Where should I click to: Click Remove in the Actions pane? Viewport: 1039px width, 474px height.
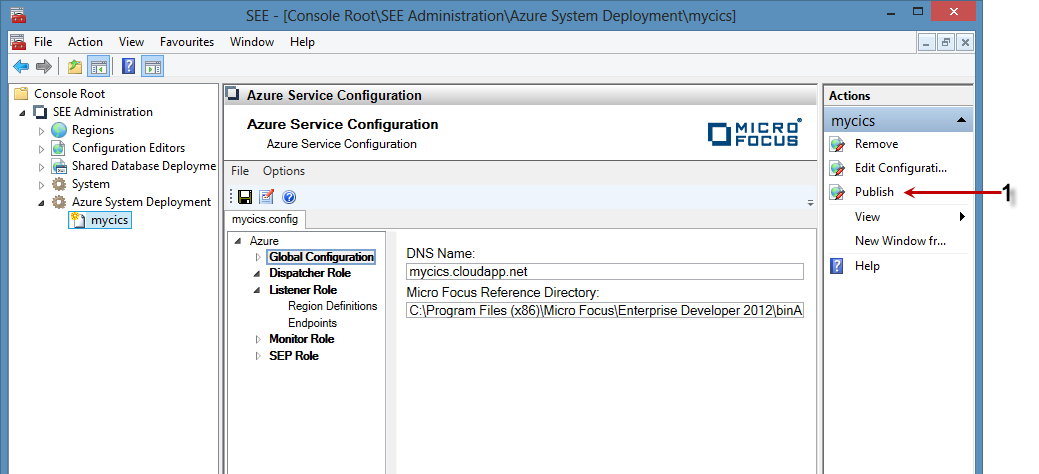[x=876, y=144]
